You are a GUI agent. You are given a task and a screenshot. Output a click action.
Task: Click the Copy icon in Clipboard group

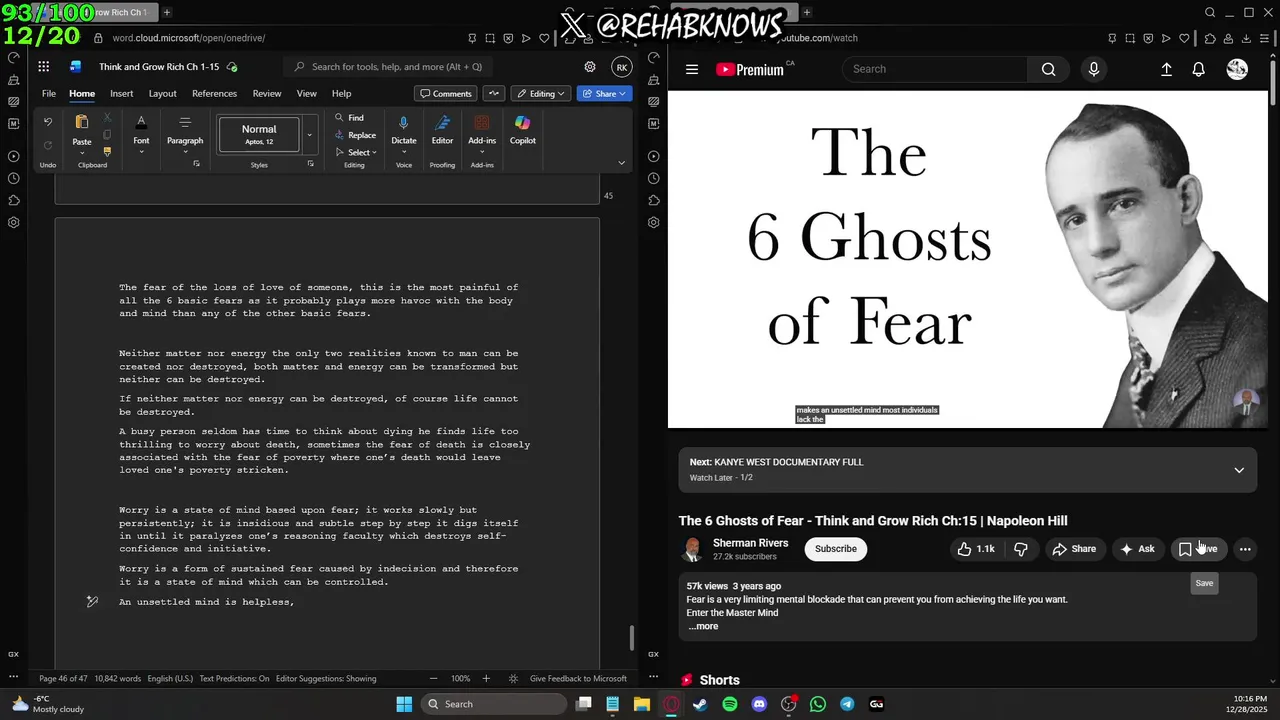pyautogui.click(x=107, y=135)
